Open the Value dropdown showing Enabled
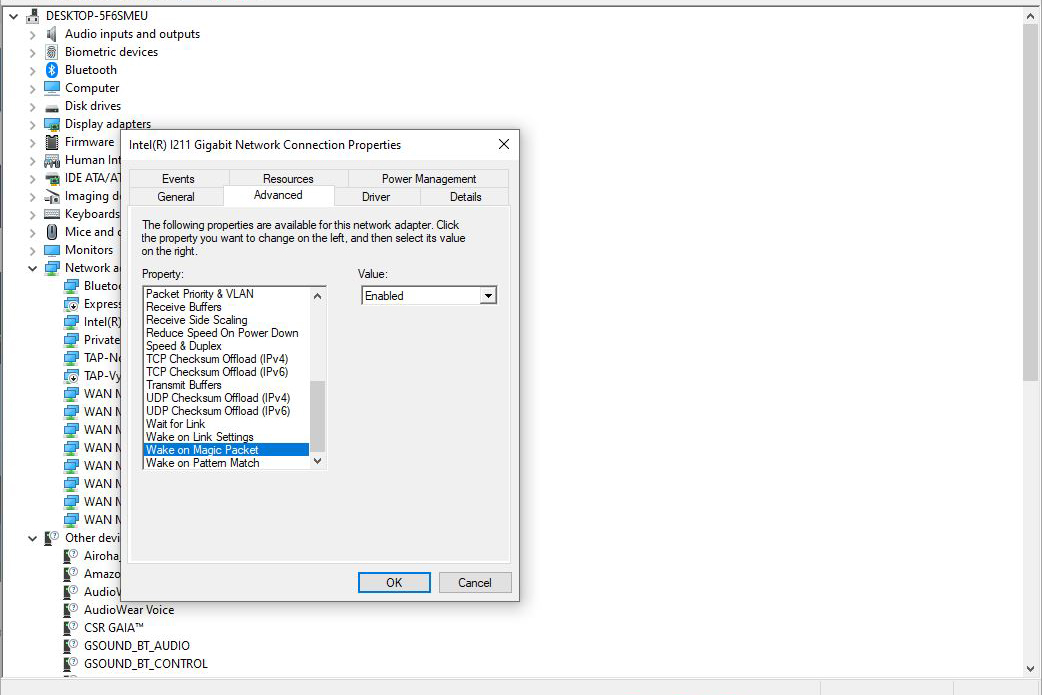This screenshot has width=1042, height=695. coord(487,295)
